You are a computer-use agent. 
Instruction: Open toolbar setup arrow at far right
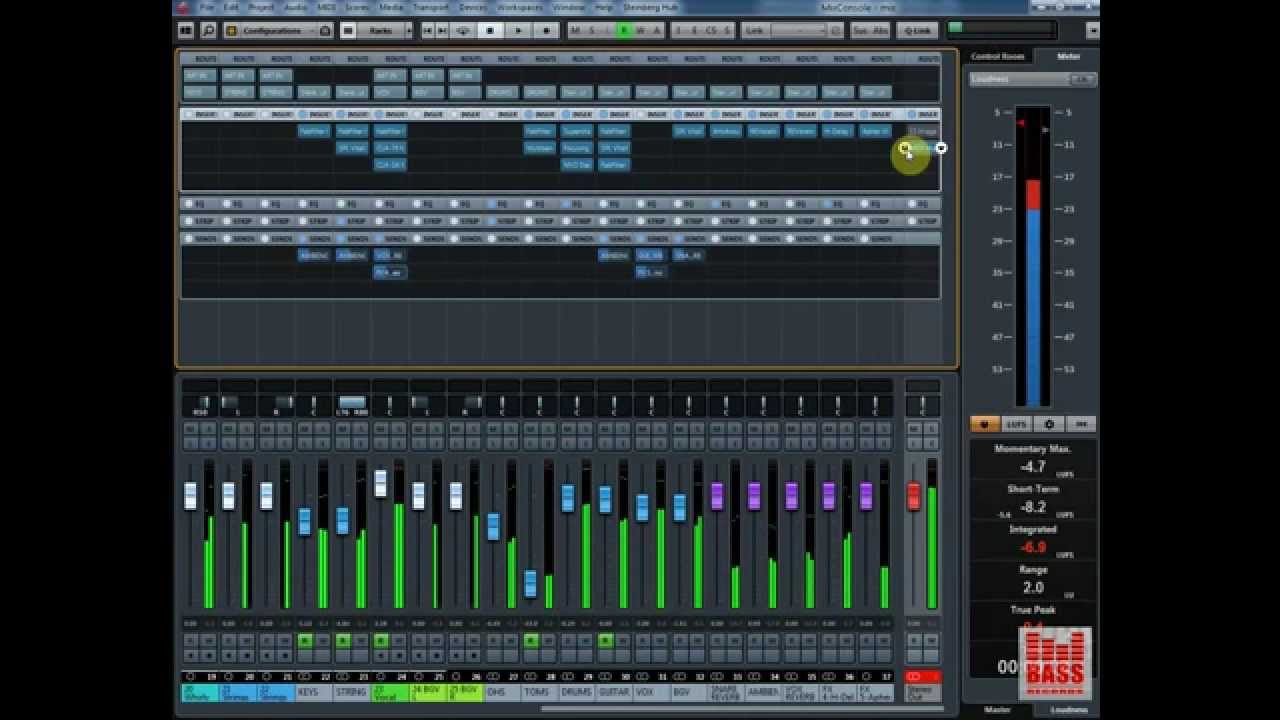(x=1092, y=31)
